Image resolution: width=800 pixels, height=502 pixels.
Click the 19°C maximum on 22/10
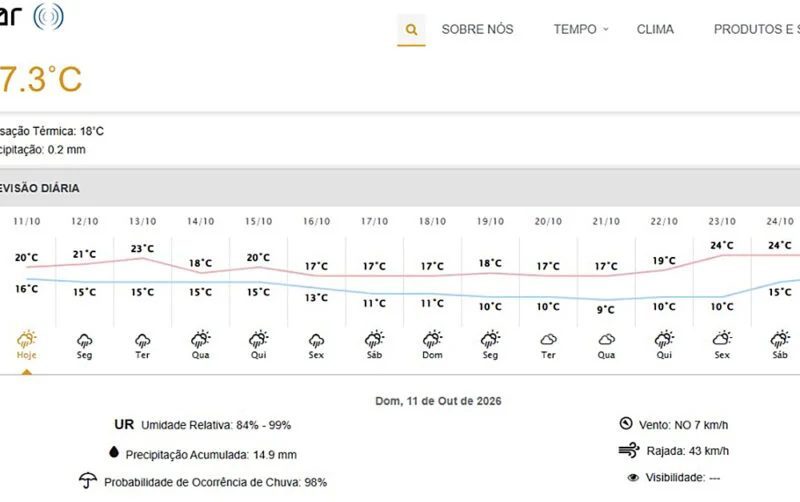pos(664,261)
